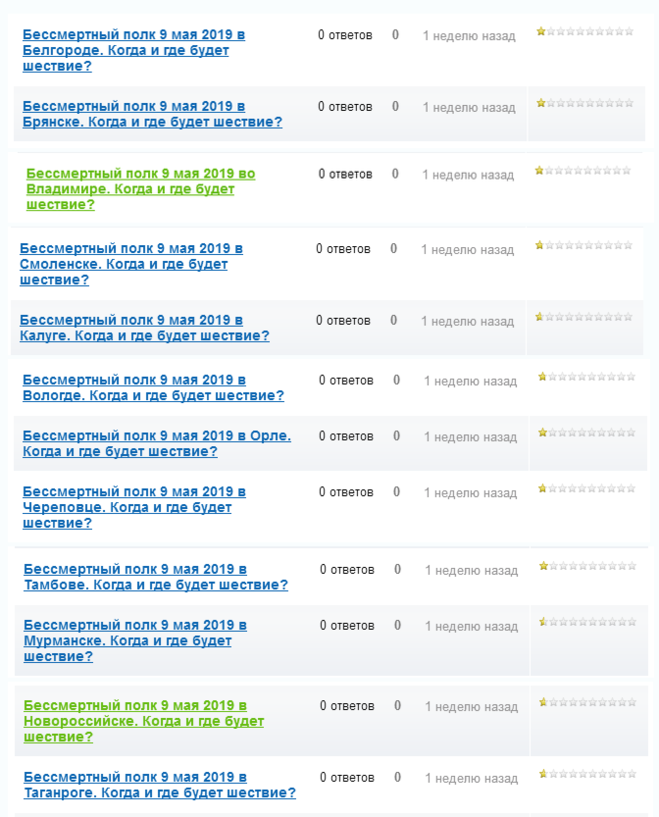This screenshot has height=817, width=659.
Task: Open the Мурманске Бессмертный полк question
Action: coord(135,640)
